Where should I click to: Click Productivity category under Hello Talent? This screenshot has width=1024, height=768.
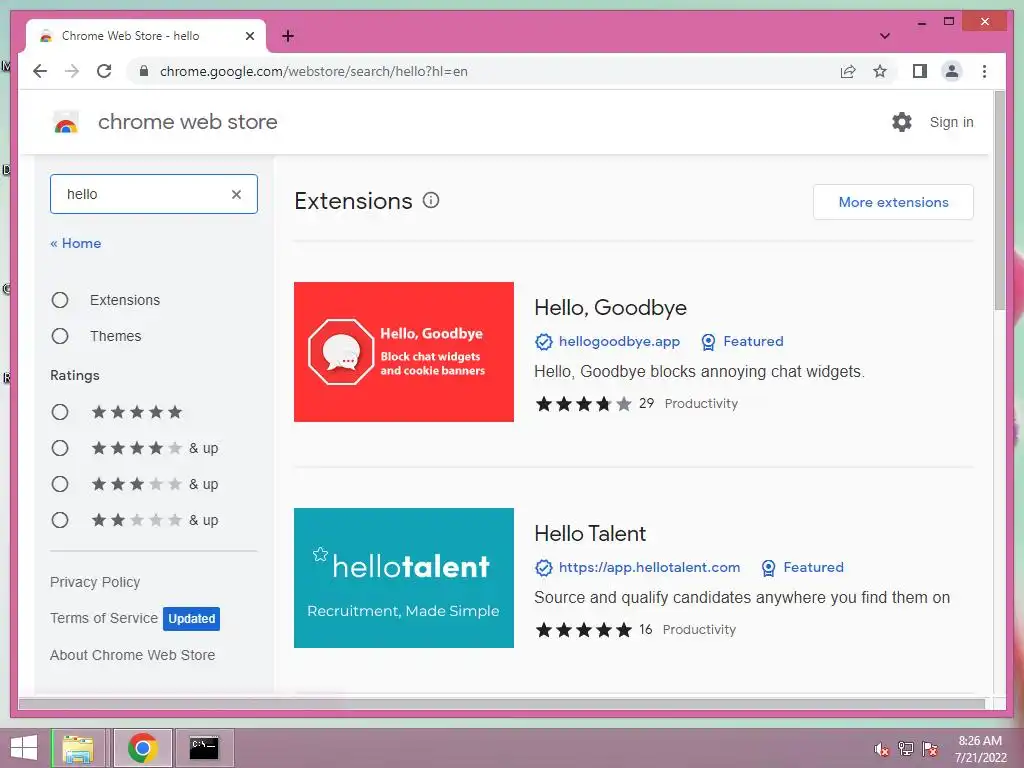[699, 630]
